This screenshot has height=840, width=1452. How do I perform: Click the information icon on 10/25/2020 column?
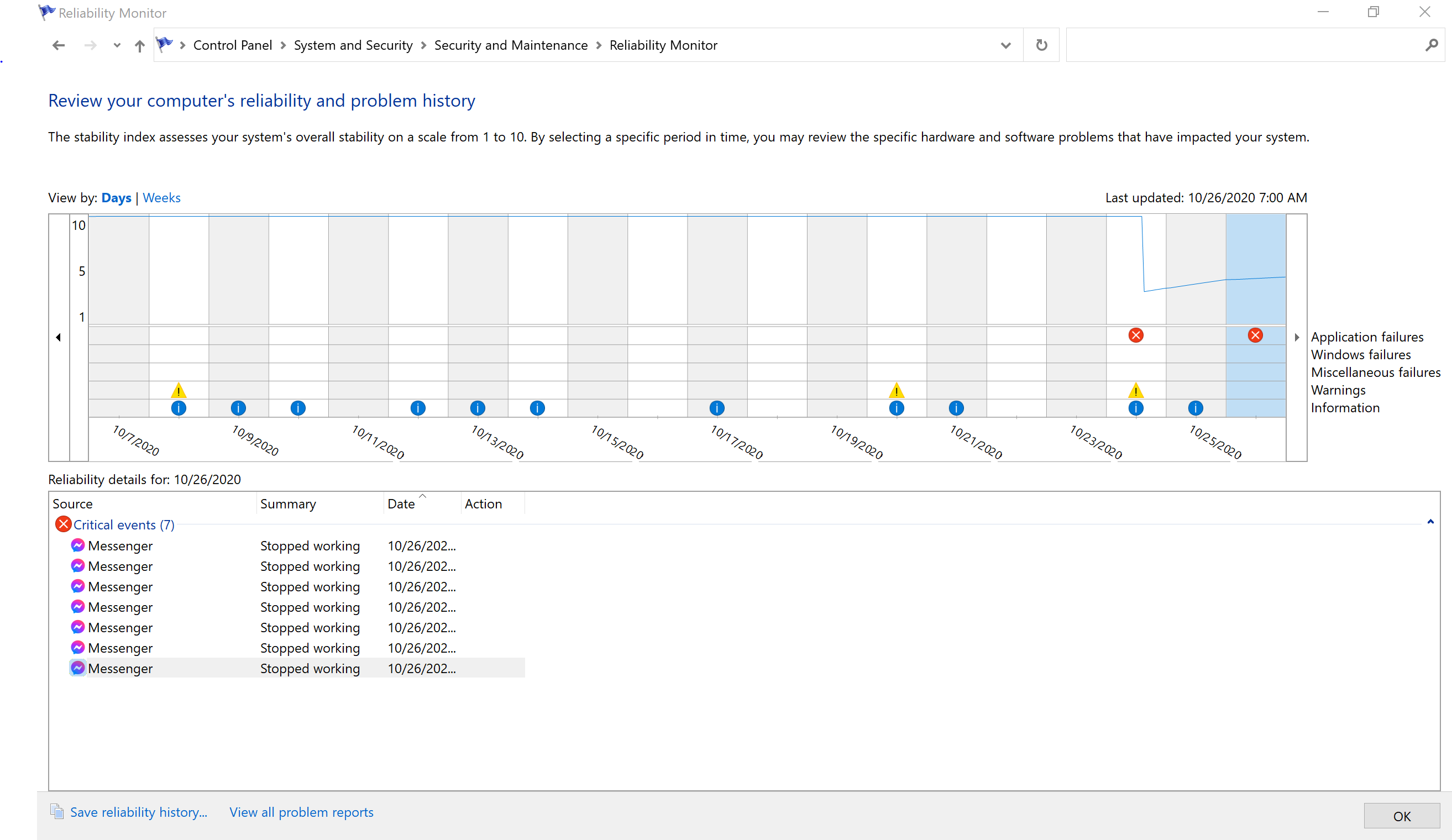click(1195, 408)
